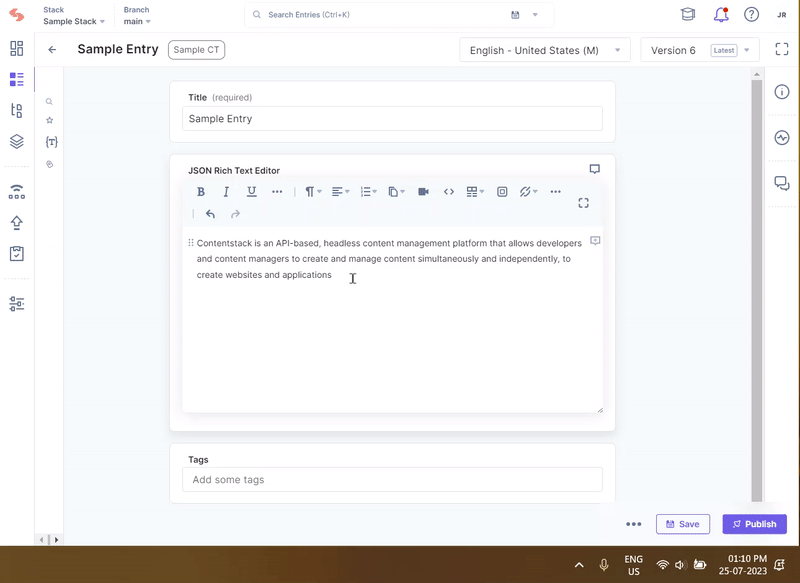The image size is (800, 583).
Task: Open notifications bell
Action: 721,14
